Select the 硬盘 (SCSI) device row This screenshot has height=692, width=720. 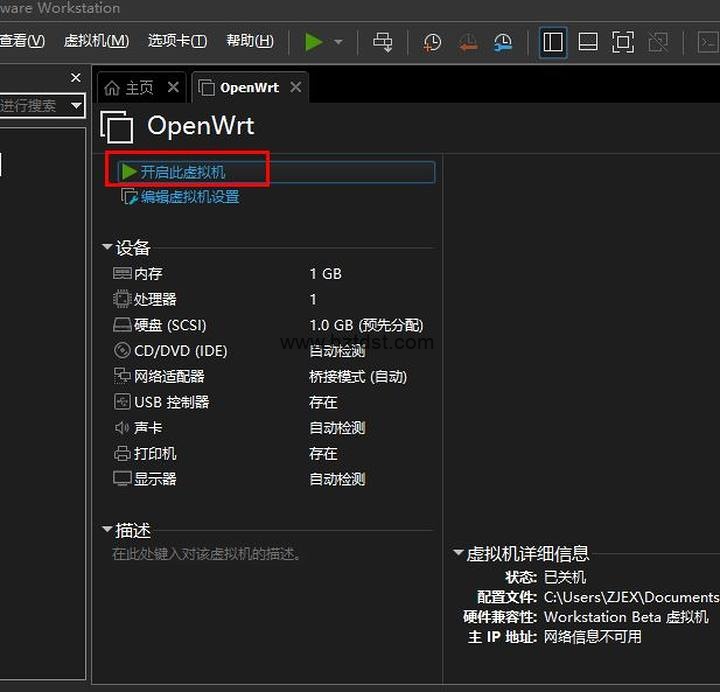(x=271, y=325)
